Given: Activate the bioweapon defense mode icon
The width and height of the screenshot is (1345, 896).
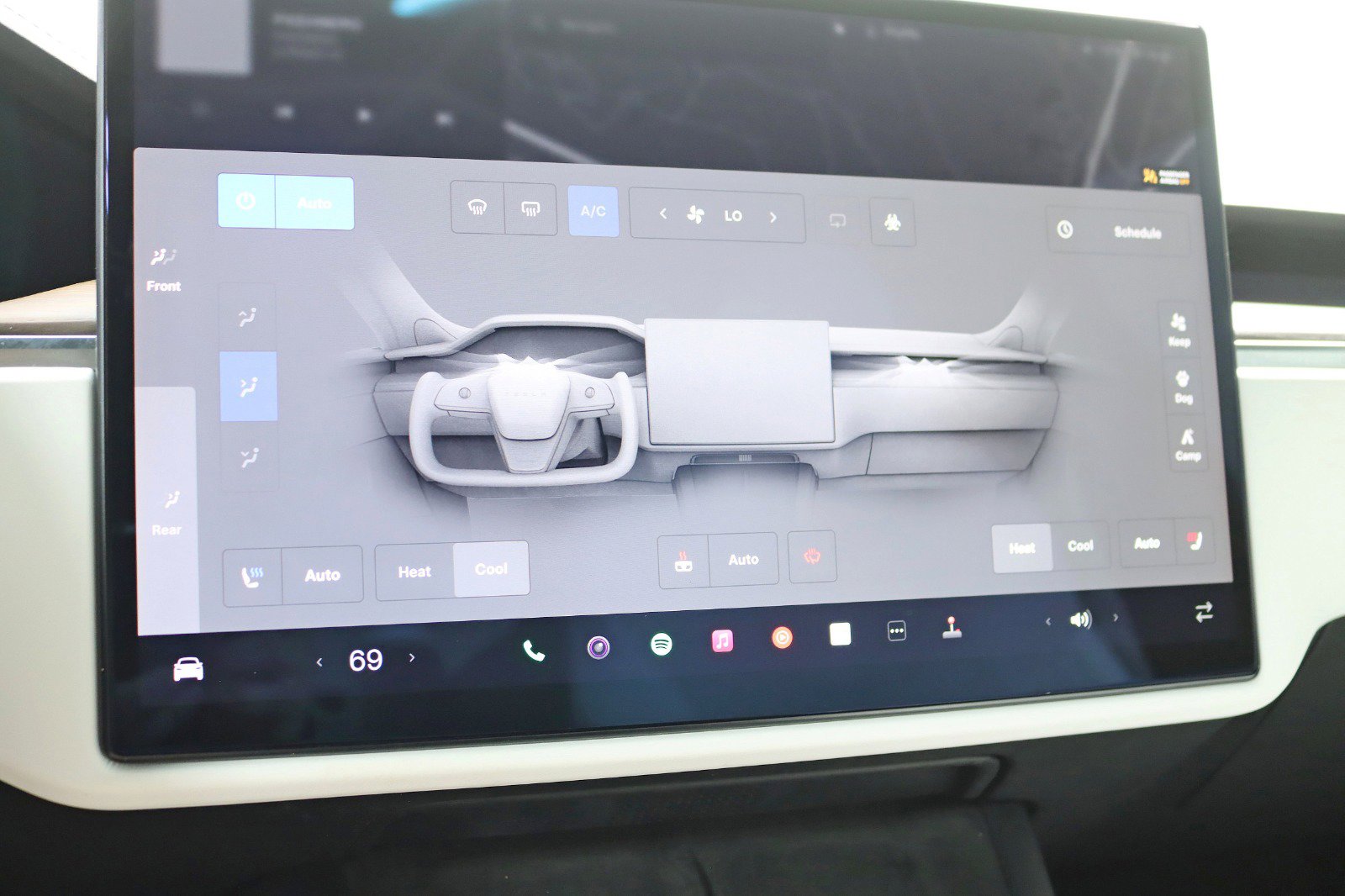Looking at the screenshot, I should coord(893,222).
